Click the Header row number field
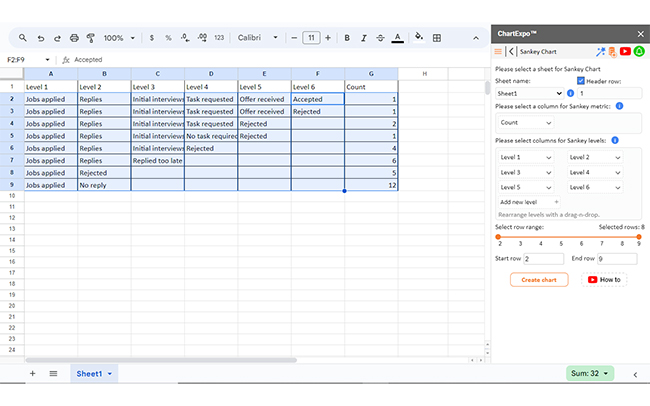The width and height of the screenshot is (650, 406). pyautogui.click(x=609, y=93)
